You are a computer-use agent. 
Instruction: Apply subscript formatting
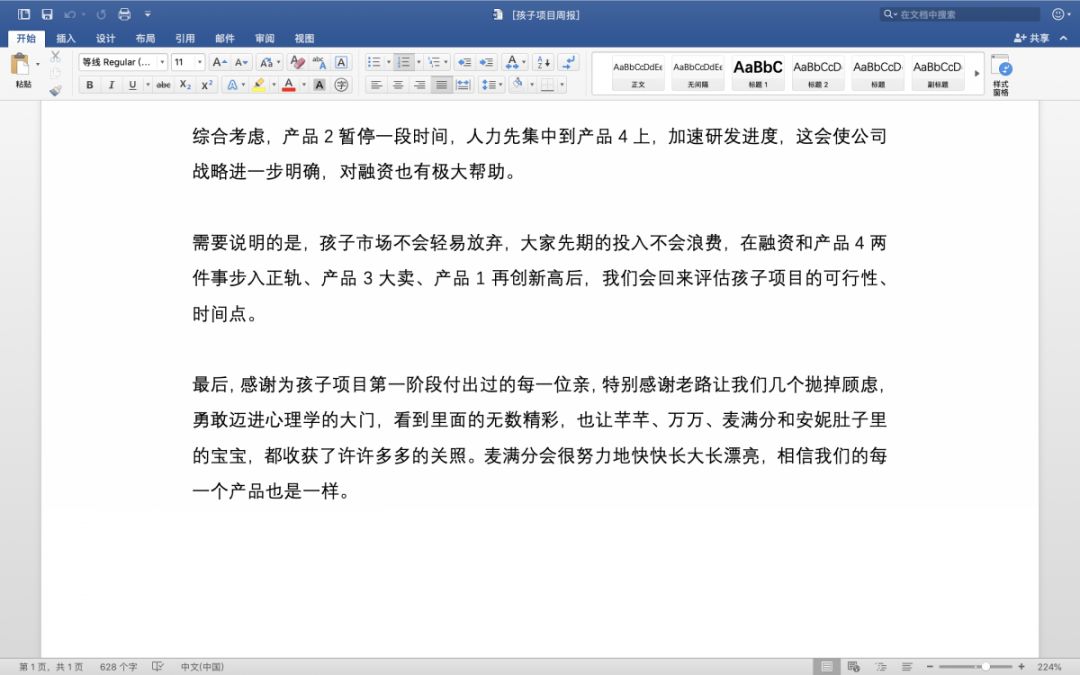pyautogui.click(x=186, y=83)
